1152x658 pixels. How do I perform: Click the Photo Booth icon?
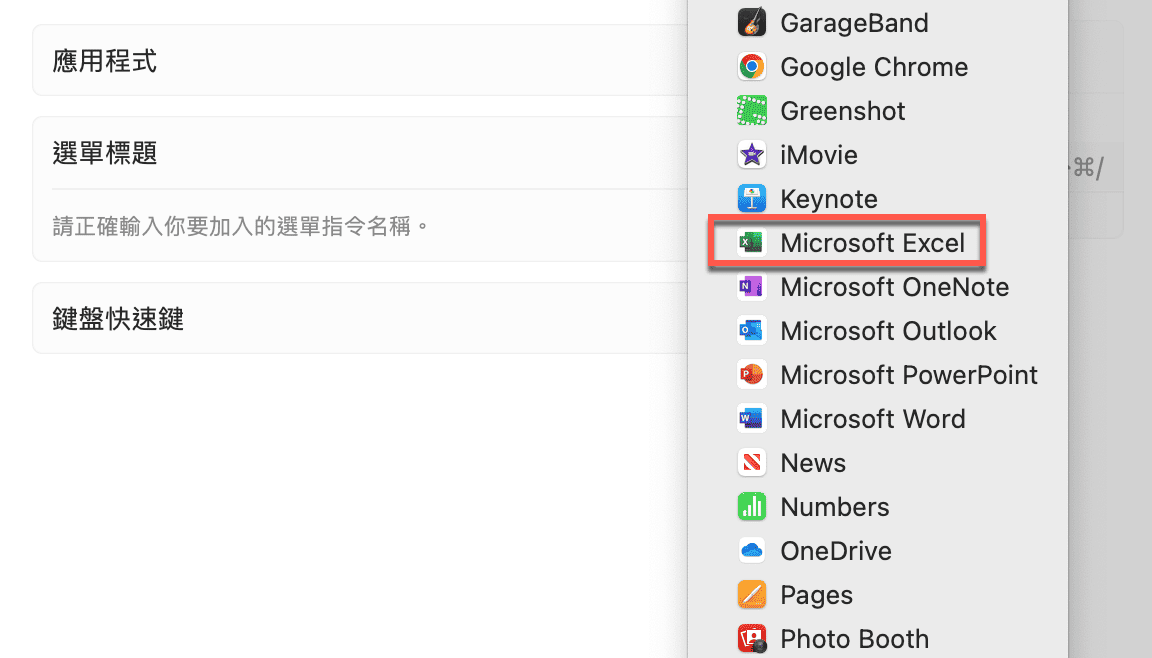coord(752,639)
